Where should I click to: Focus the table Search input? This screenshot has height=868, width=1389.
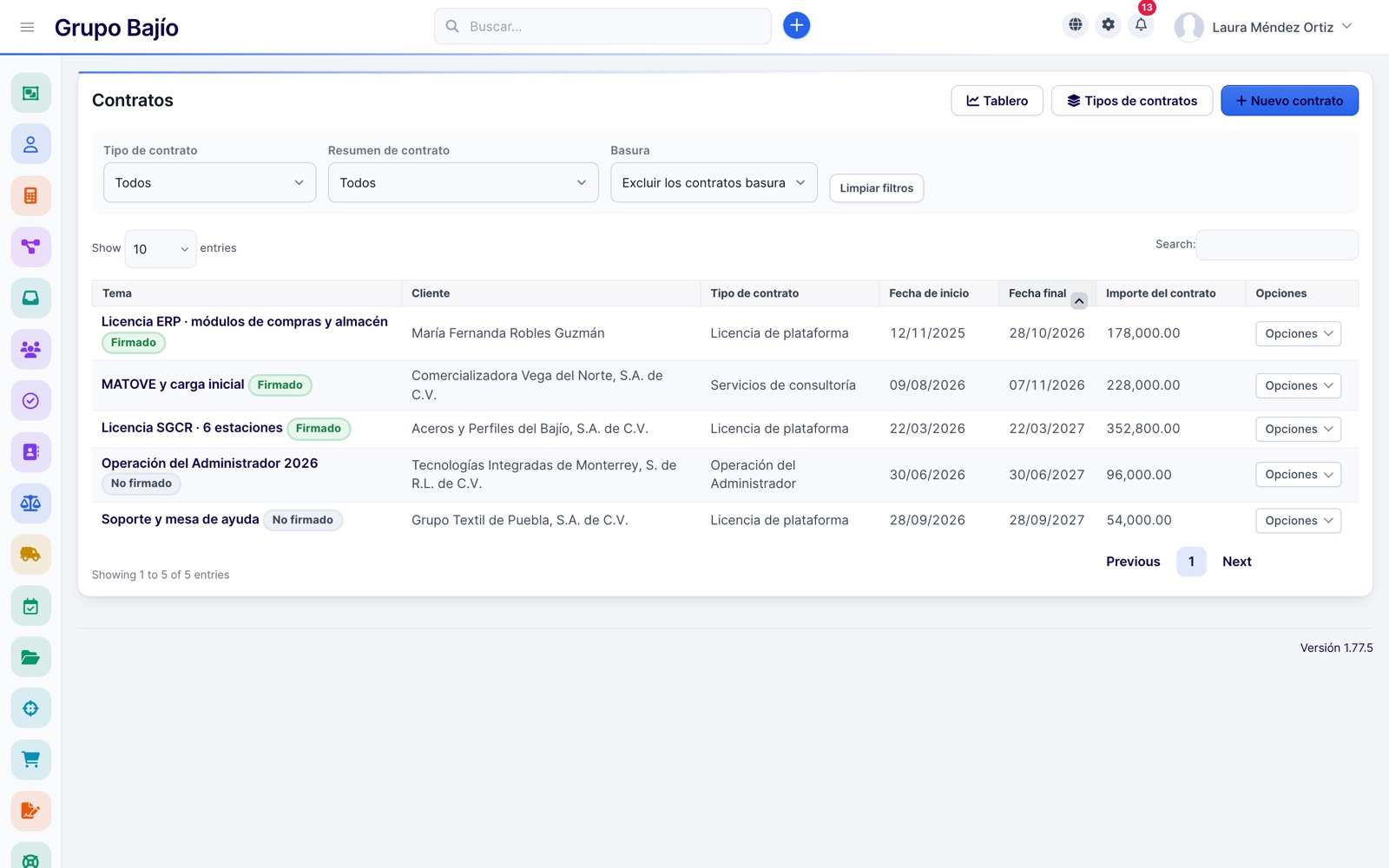[1277, 245]
